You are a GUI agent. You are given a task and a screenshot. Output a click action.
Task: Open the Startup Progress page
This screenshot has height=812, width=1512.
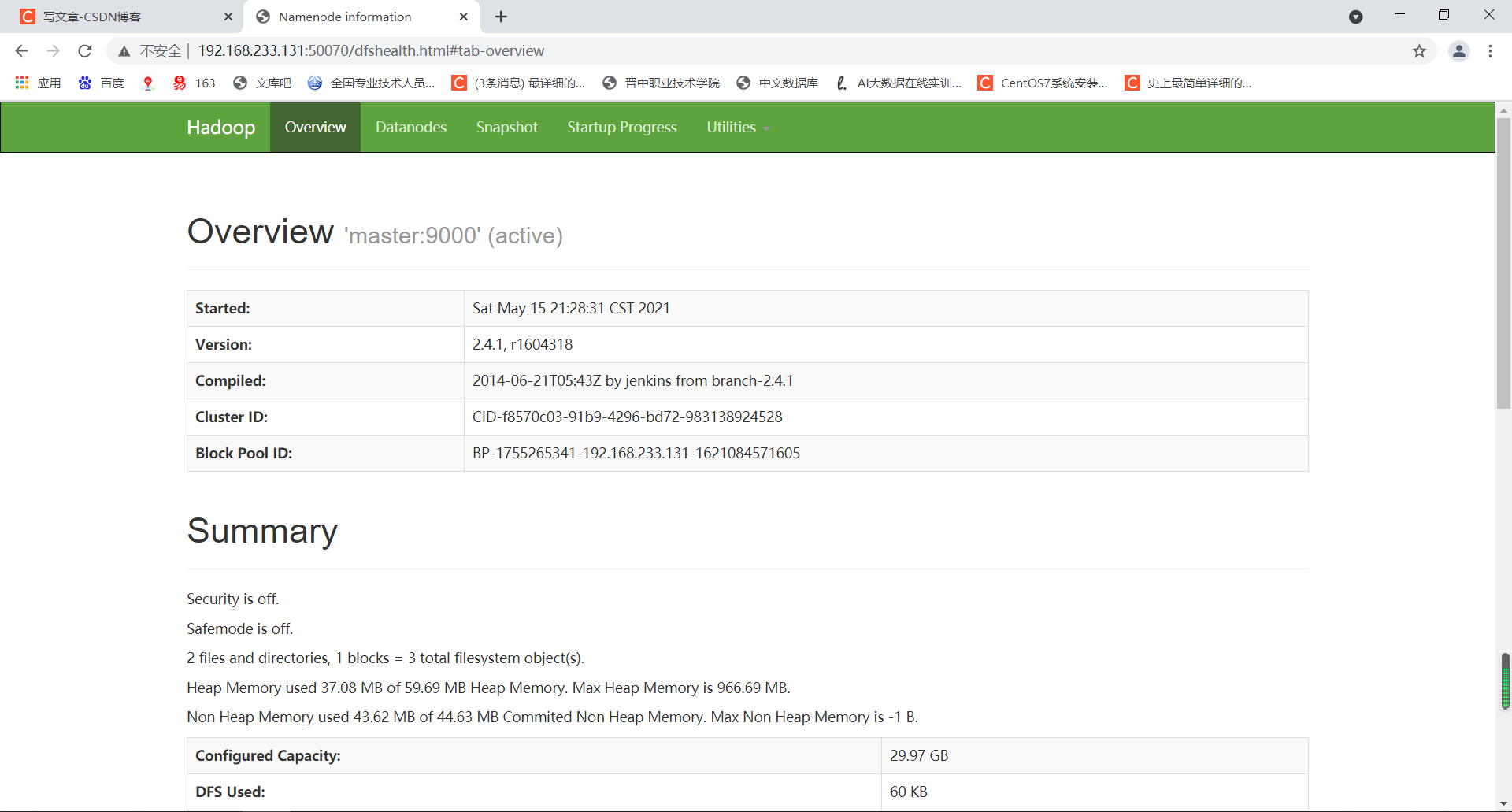(621, 127)
